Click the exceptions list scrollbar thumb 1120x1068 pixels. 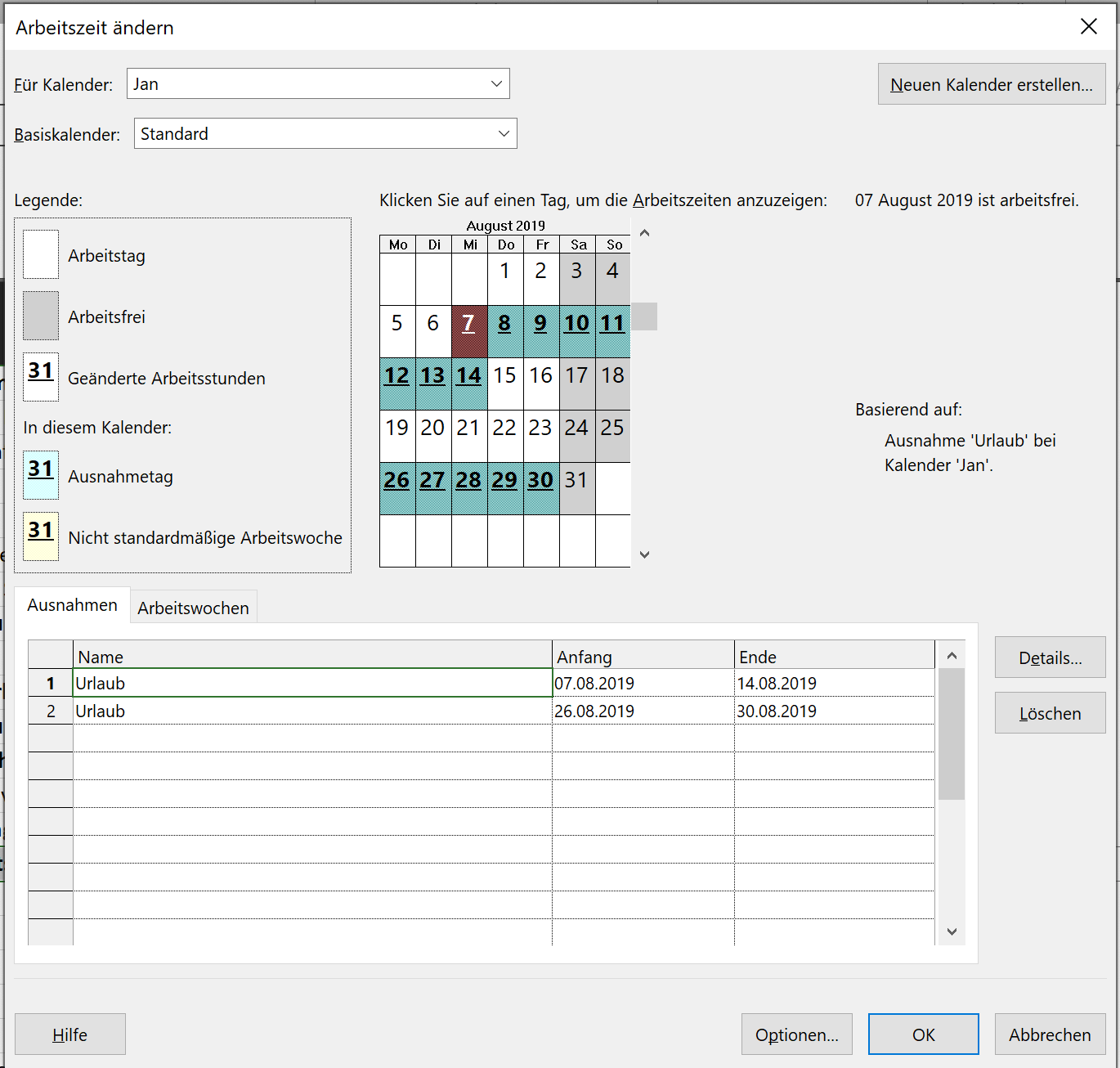(952, 734)
